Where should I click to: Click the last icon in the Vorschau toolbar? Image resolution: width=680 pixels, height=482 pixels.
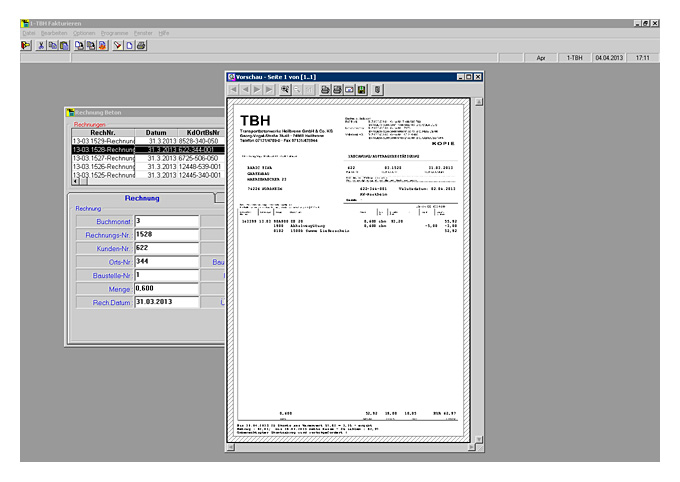coord(377,89)
